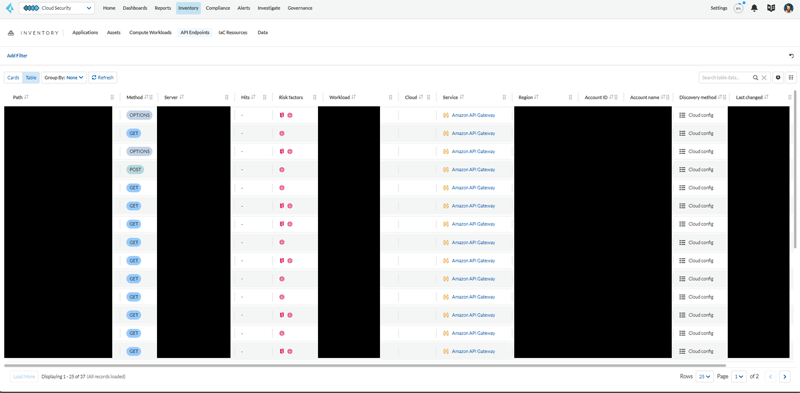Image resolution: width=800 pixels, height=393 pixels.
Task: Switch to the Applications tab
Action: point(85,33)
